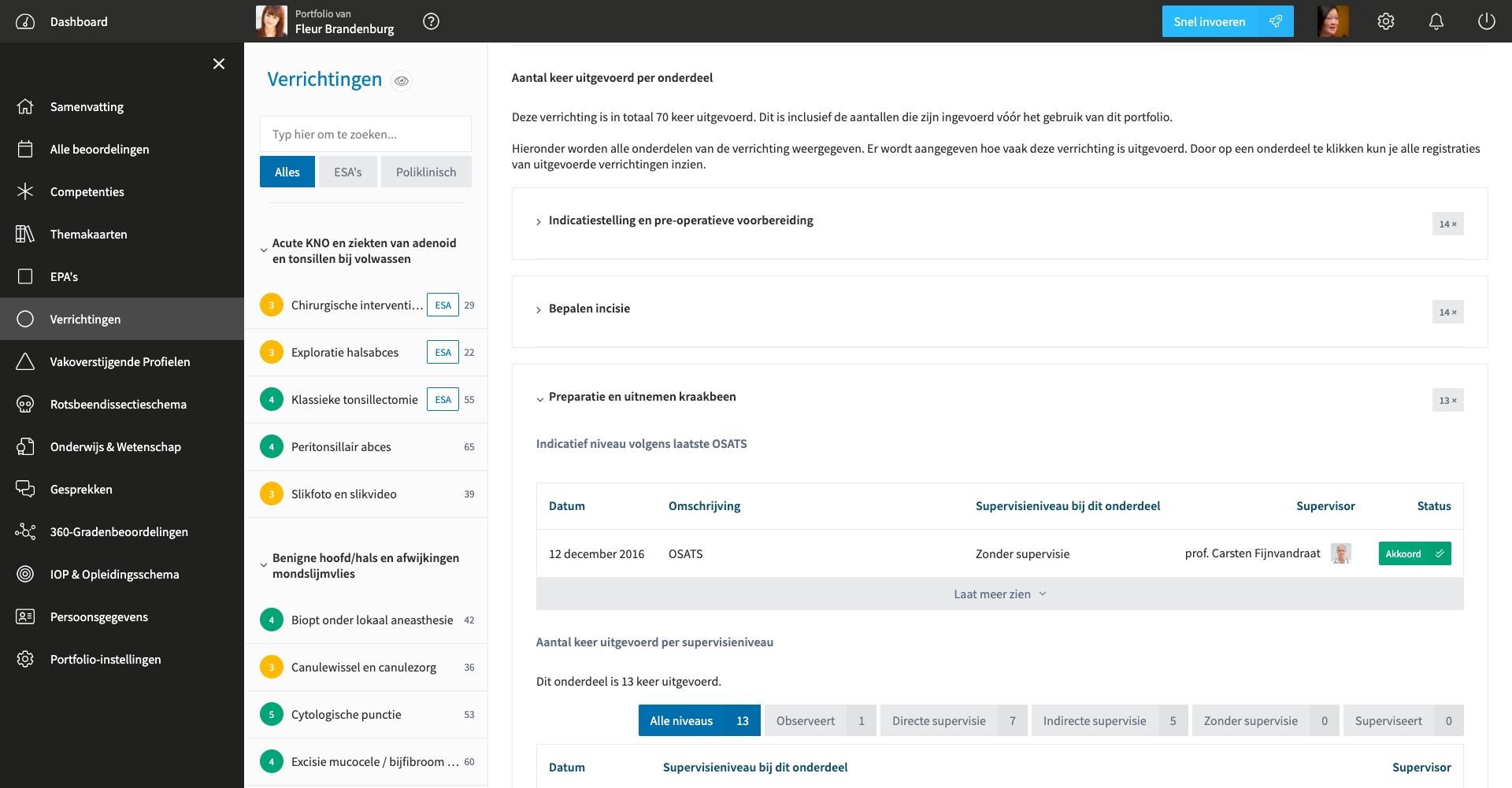Screen dimensions: 1512x788
Task: Click ESA badge on Exploratie halsabces
Action: (443, 352)
